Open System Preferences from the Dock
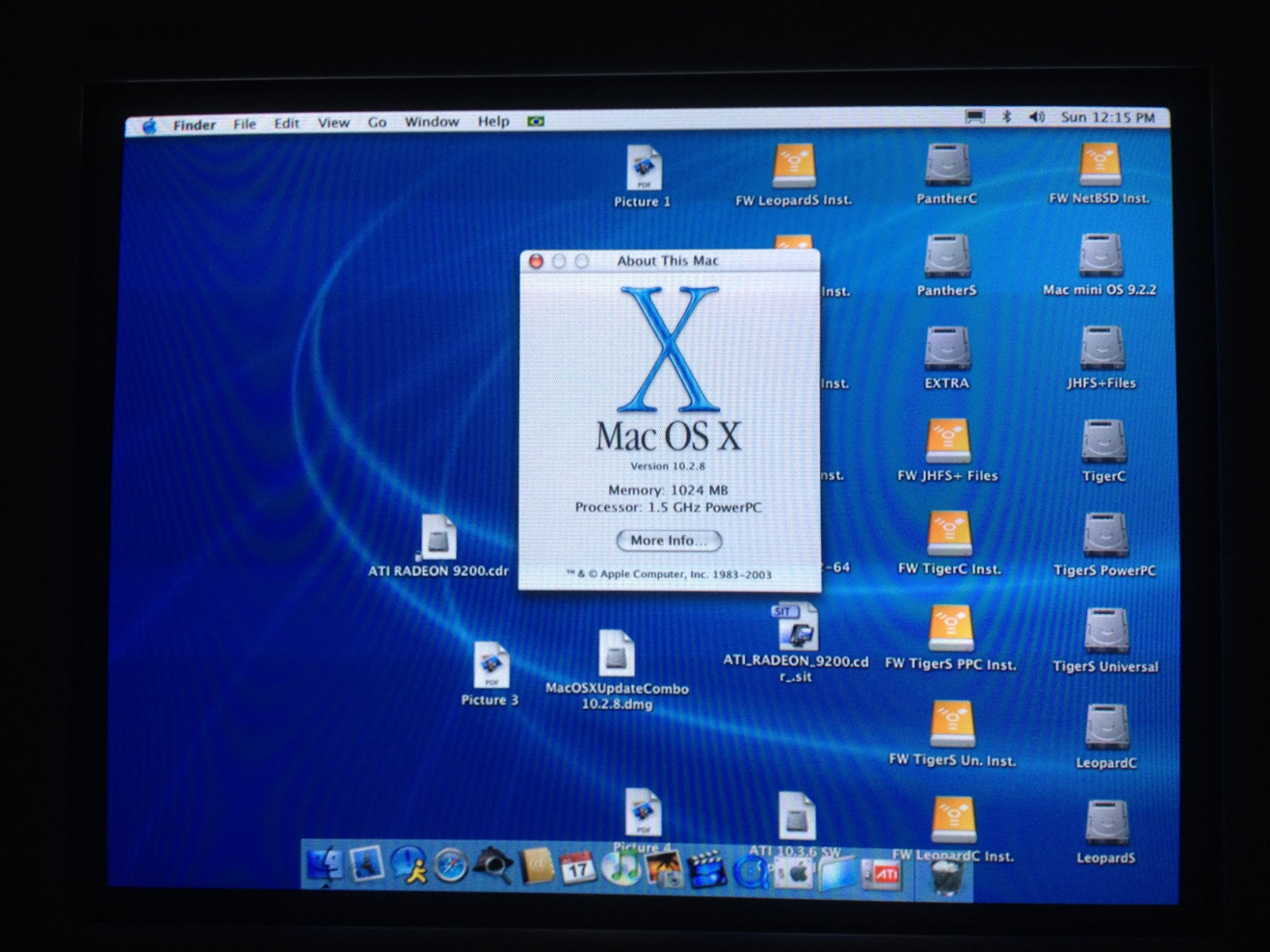 [794, 873]
